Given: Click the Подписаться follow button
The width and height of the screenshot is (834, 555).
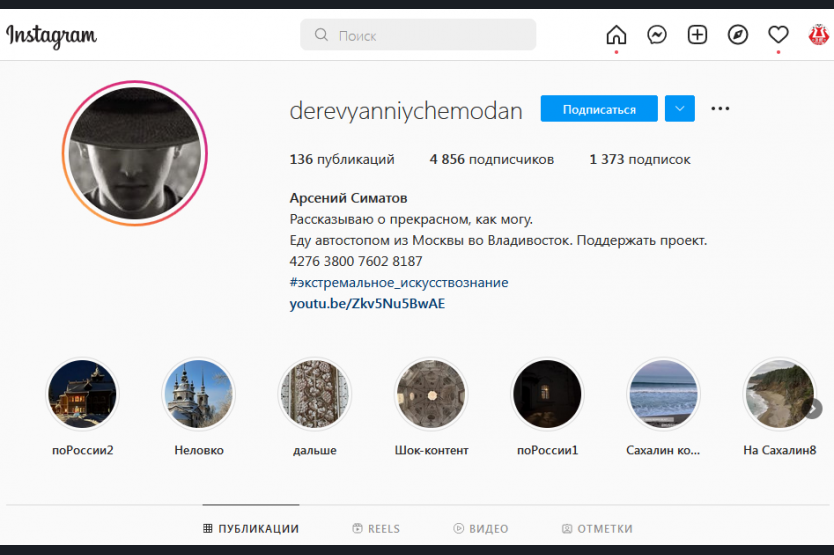Looking at the screenshot, I should pos(599,109).
